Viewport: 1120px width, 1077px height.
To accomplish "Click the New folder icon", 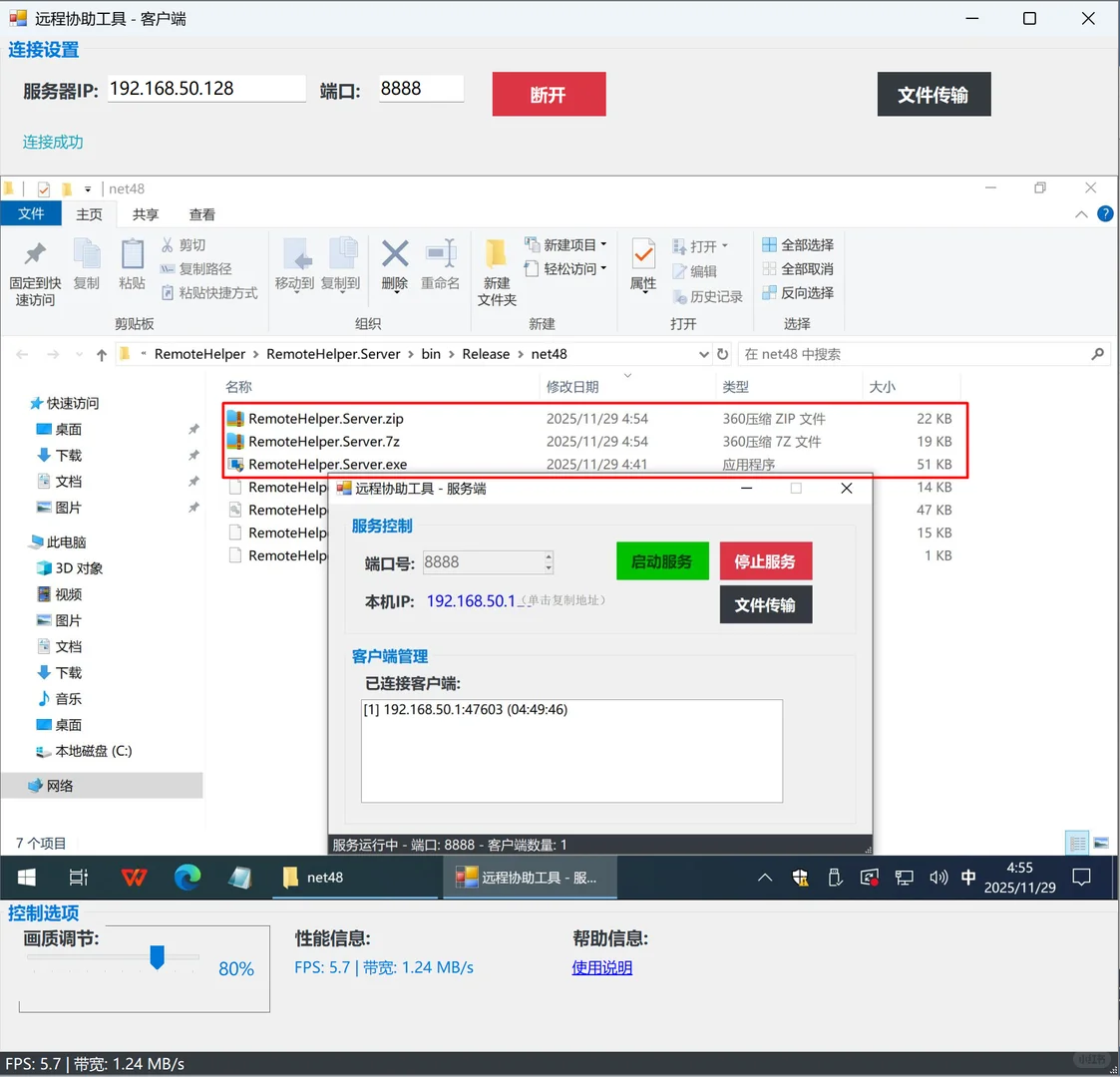I will (497, 254).
